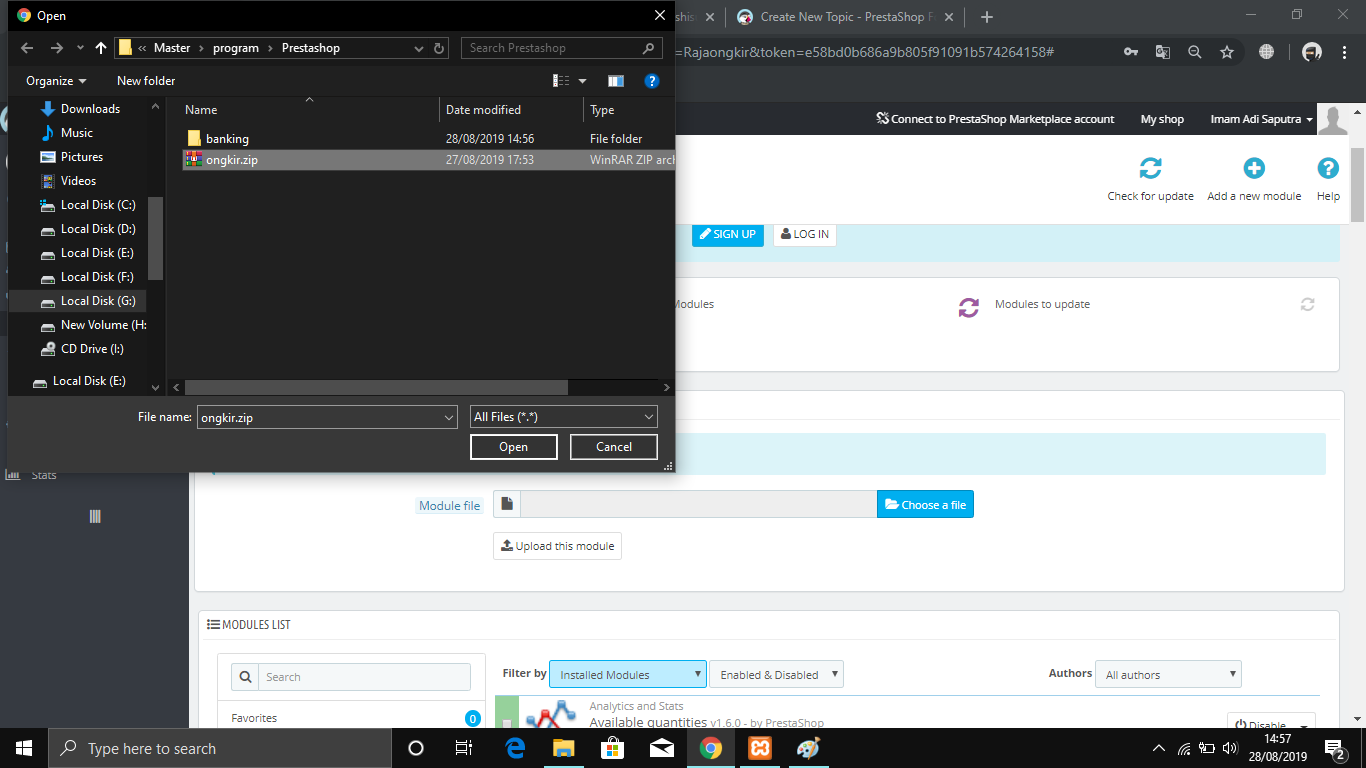1366x768 pixels.
Task: Click the saved passwords key icon
Action: tap(1131, 52)
